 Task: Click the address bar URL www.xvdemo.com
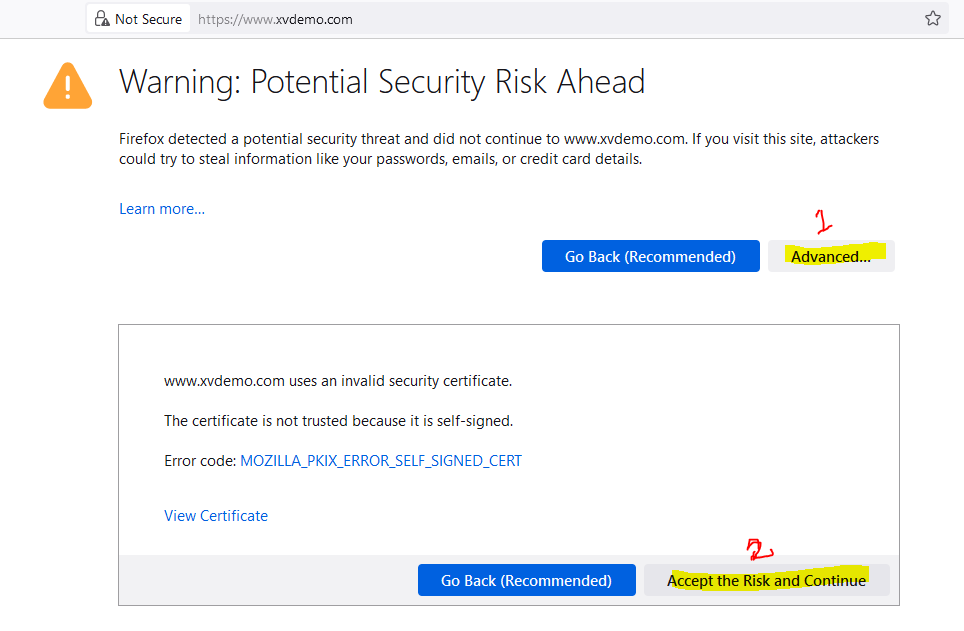tap(275, 20)
